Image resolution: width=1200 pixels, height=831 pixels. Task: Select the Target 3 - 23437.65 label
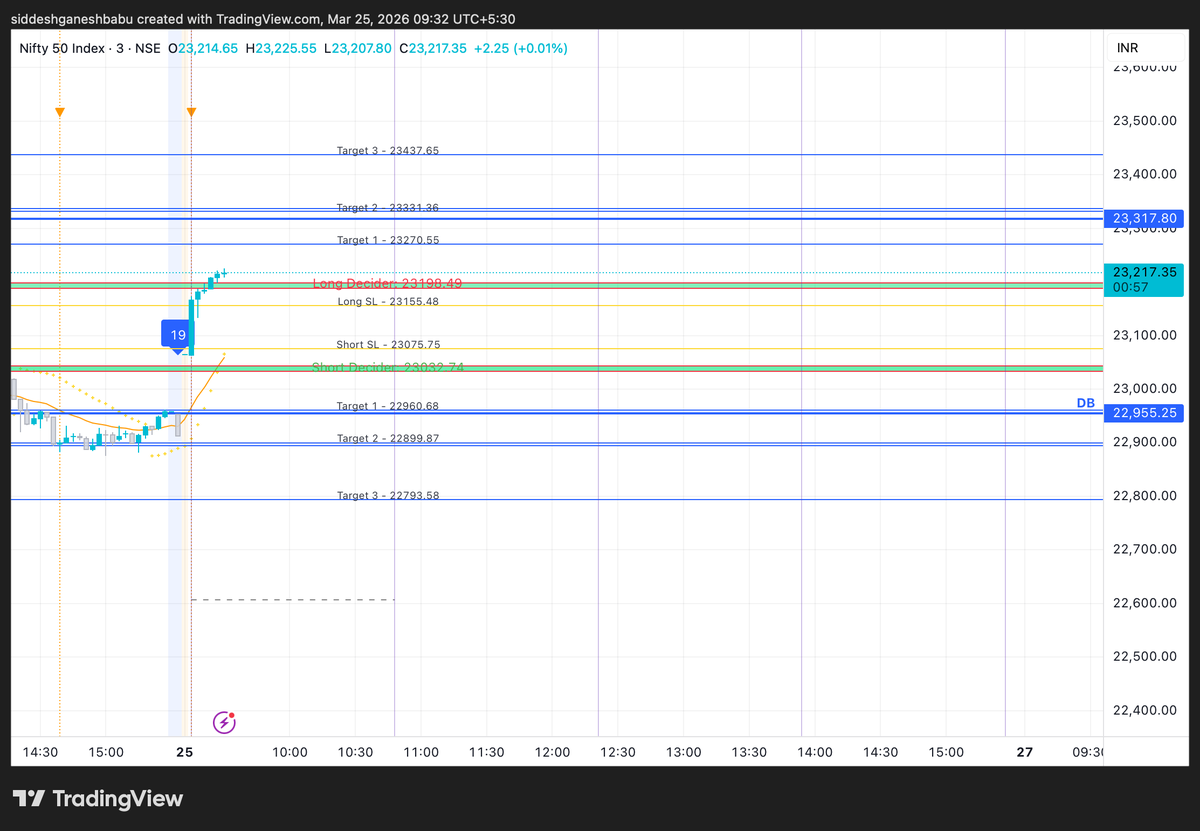(388, 151)
